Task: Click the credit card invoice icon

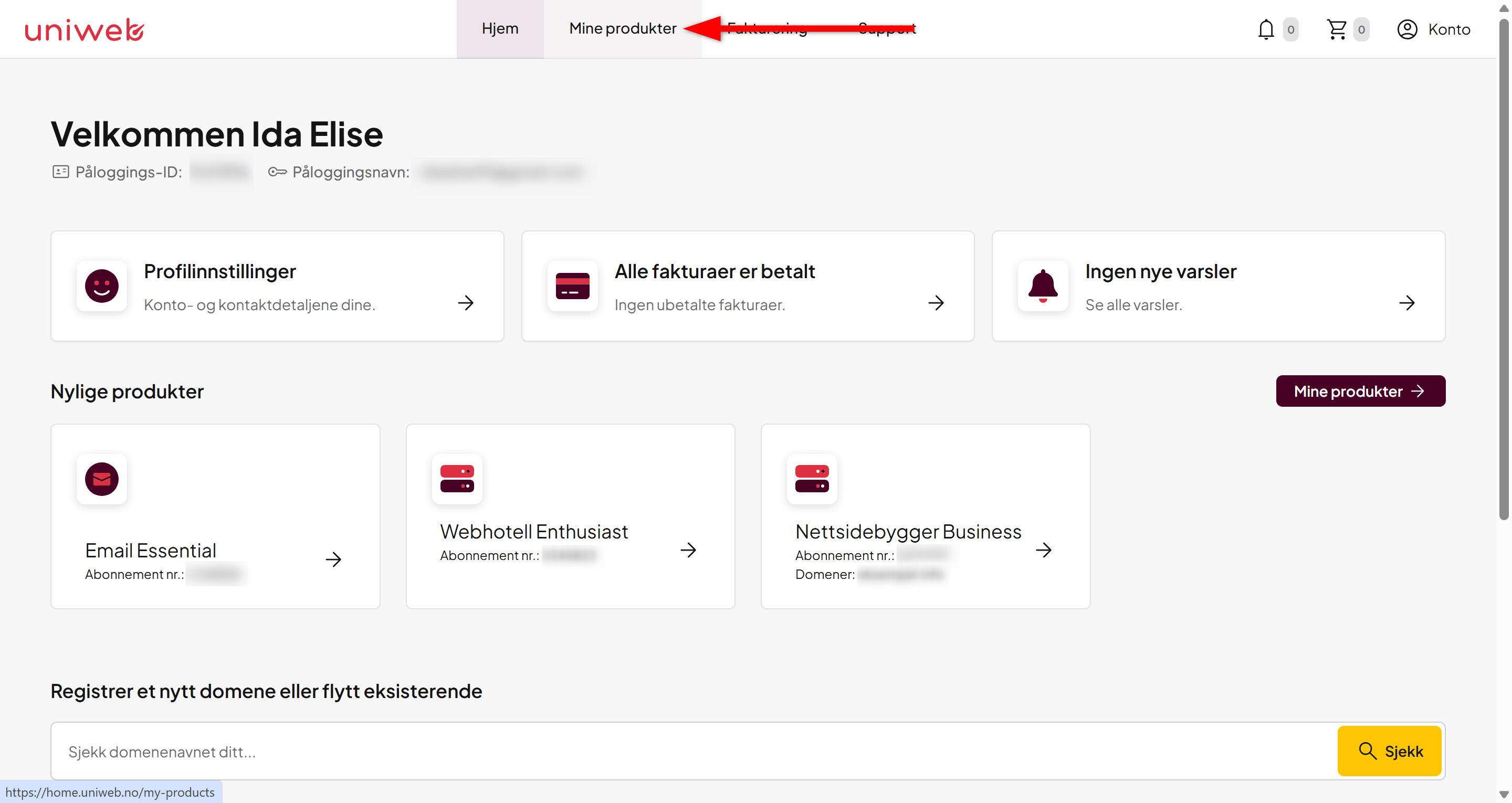Action: [572, 286]
